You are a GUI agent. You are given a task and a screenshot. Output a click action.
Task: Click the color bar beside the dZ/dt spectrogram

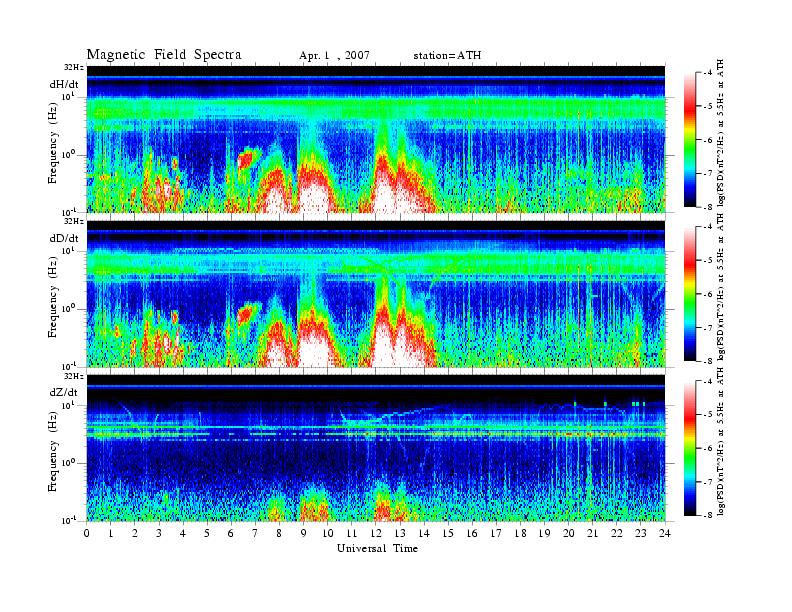click(690, 448)
